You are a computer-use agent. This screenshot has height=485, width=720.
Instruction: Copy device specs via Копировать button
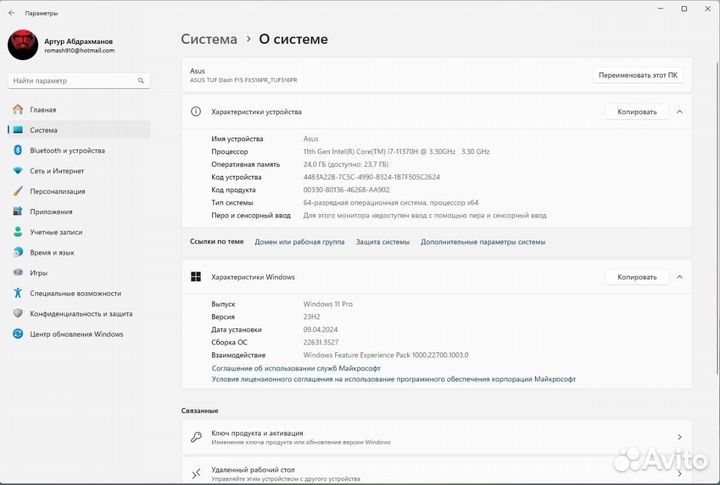coord(637,112)
